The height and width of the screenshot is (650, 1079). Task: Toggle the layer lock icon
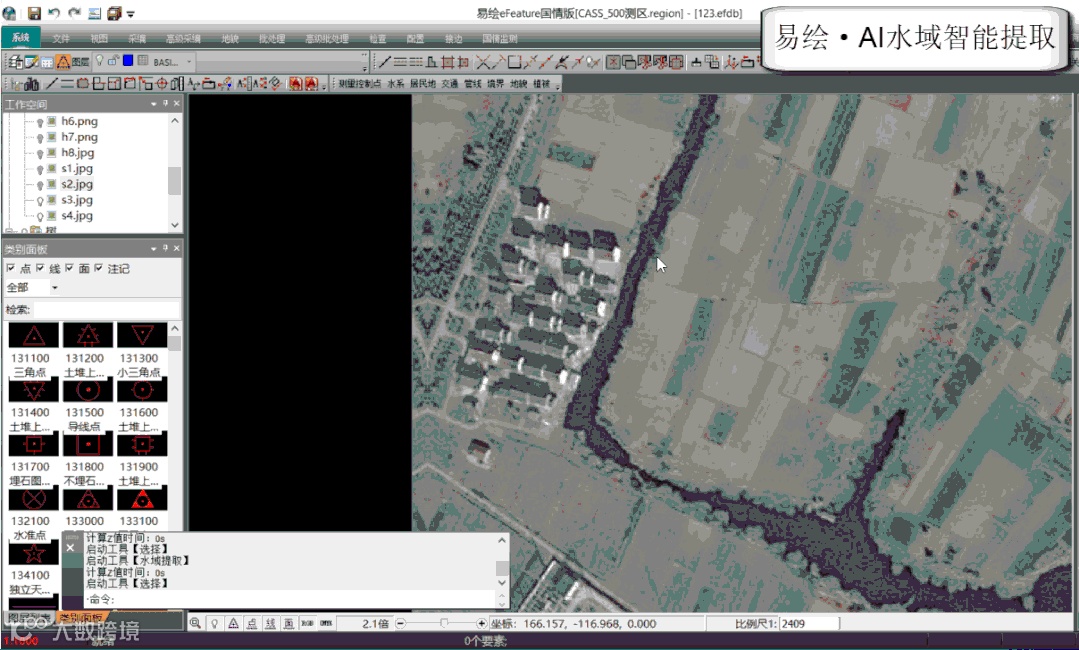[113, 61]
